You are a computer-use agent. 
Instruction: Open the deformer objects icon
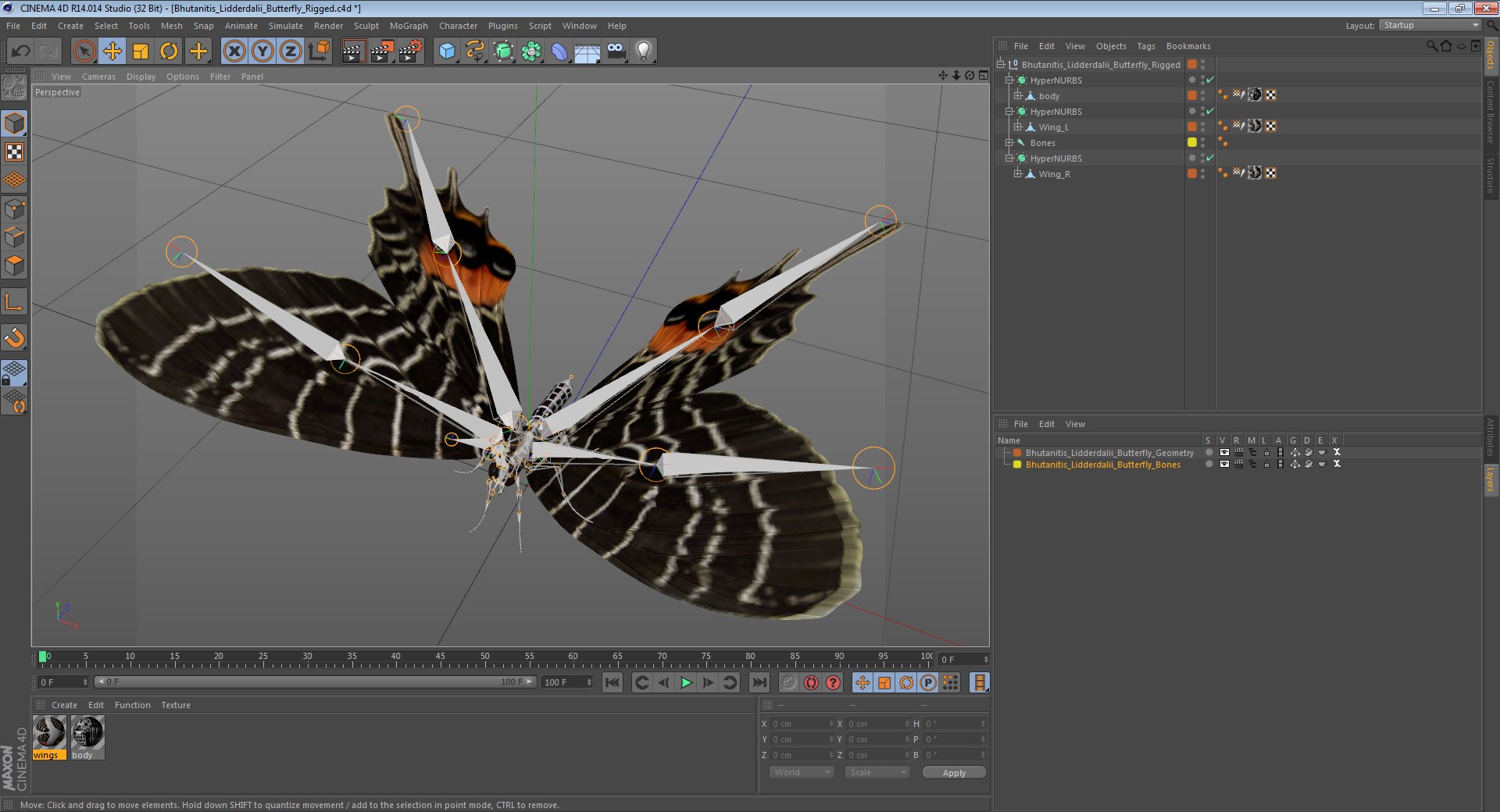tap(559, 52)
